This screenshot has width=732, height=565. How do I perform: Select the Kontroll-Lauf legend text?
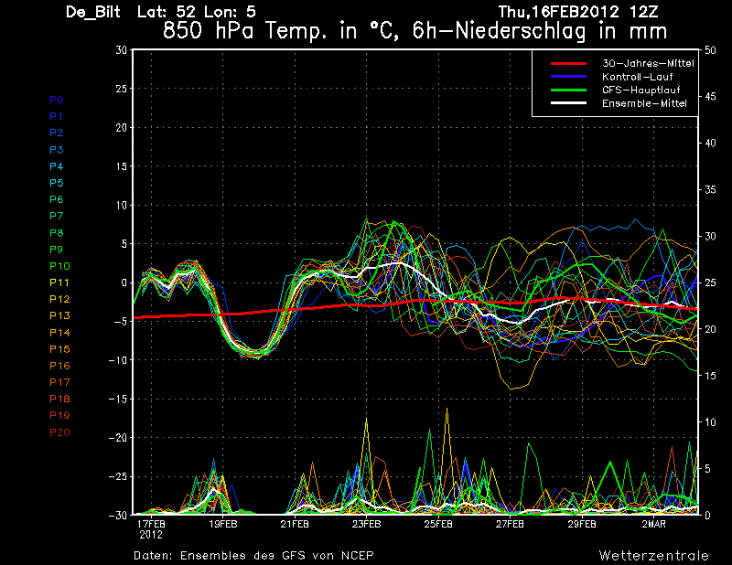point(637,77)
